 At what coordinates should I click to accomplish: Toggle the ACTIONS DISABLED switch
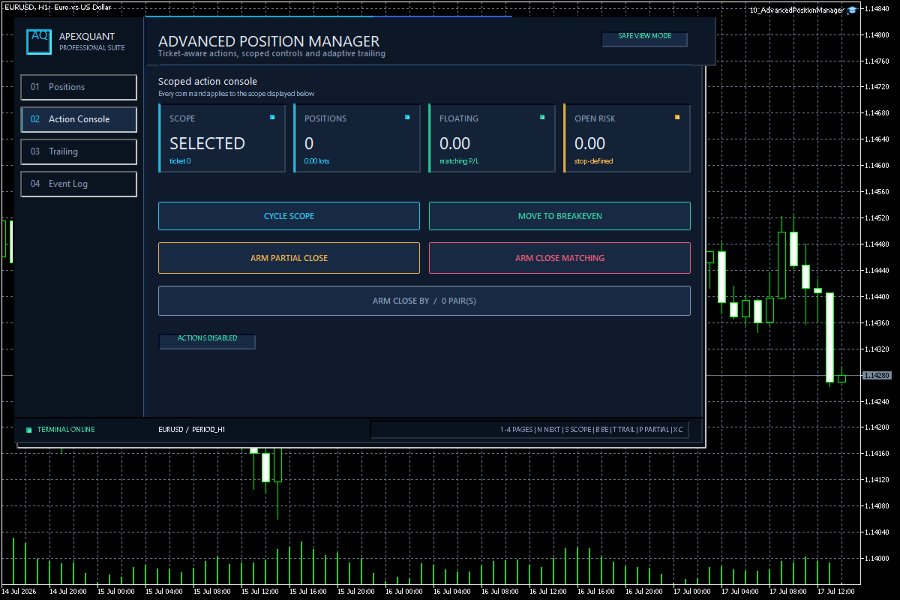pos(207,341)
